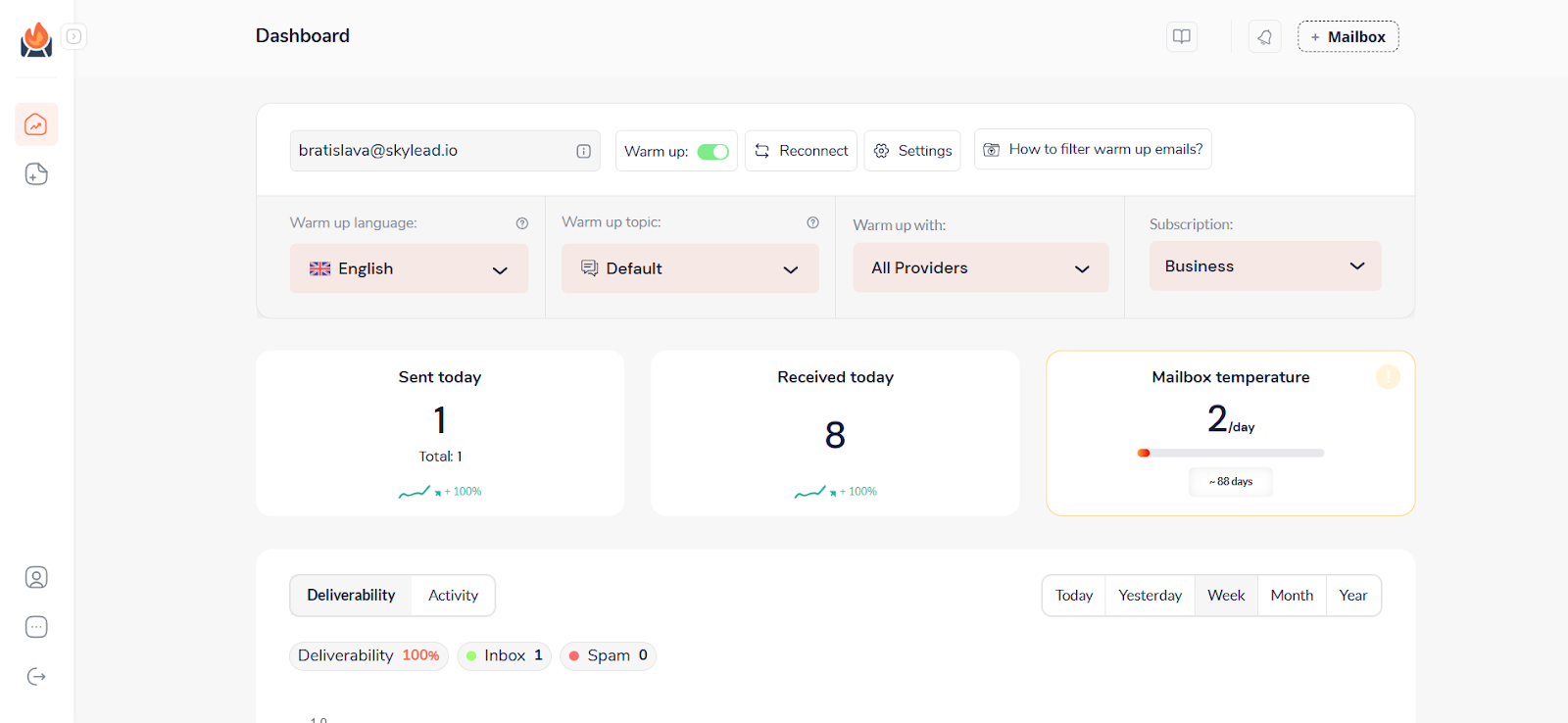Click the notification bell icon
The height and width of the screenshot is (723, 1568).
(1264, 37)
